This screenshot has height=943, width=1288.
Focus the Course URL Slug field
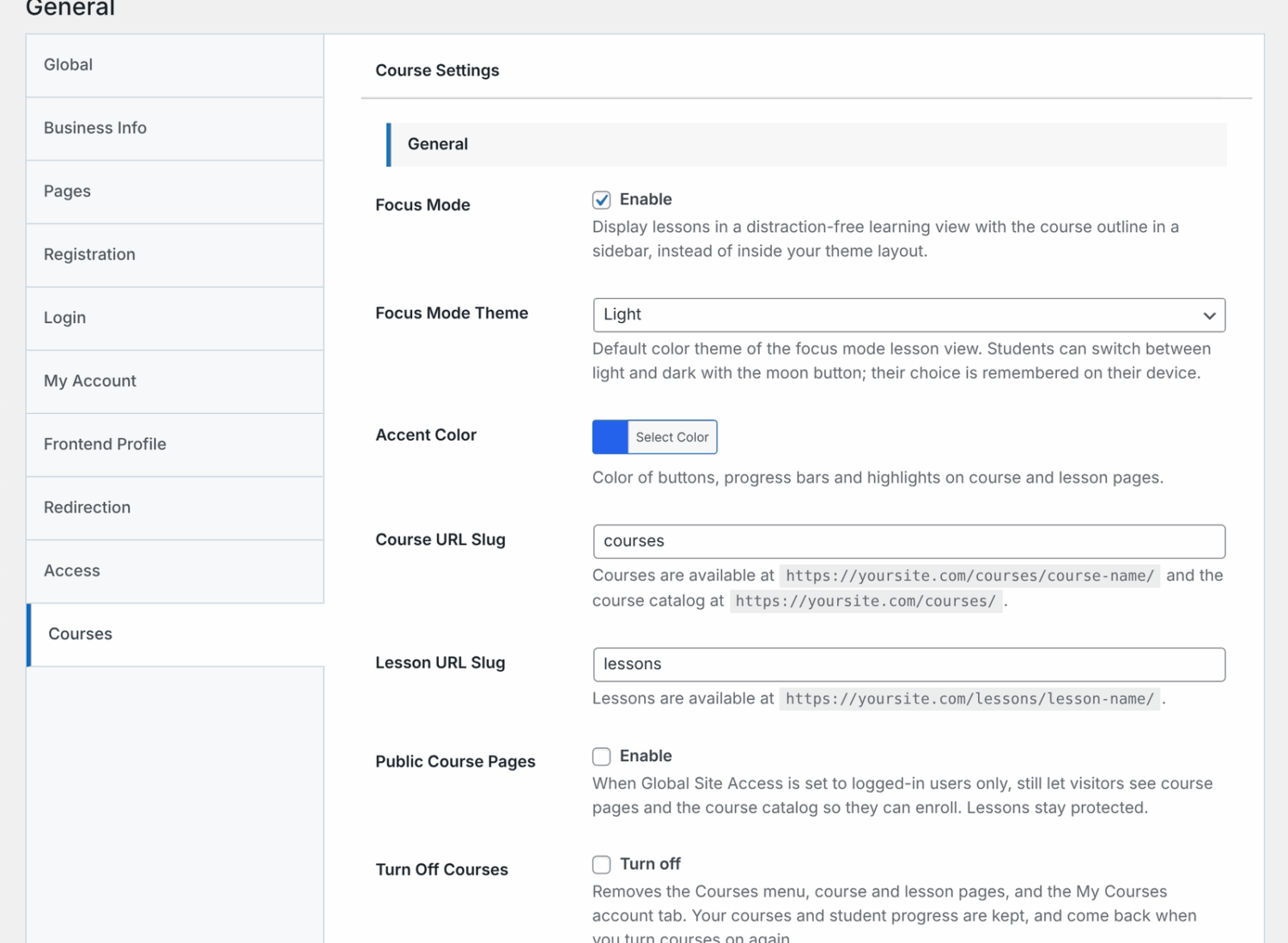click(x=908, y=542)
